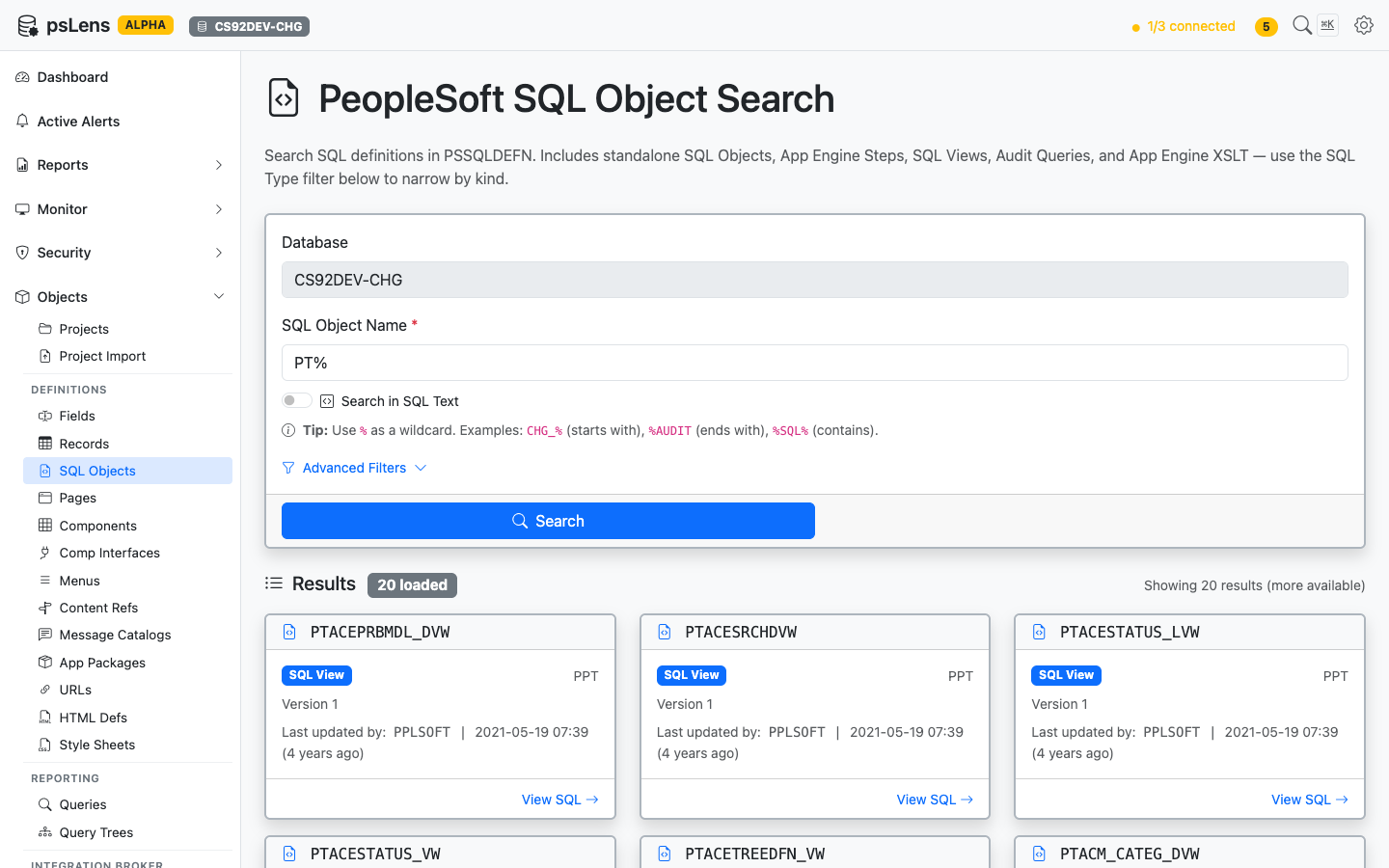
Task: Click the Pages icon in sidebar
Action: 45,498
